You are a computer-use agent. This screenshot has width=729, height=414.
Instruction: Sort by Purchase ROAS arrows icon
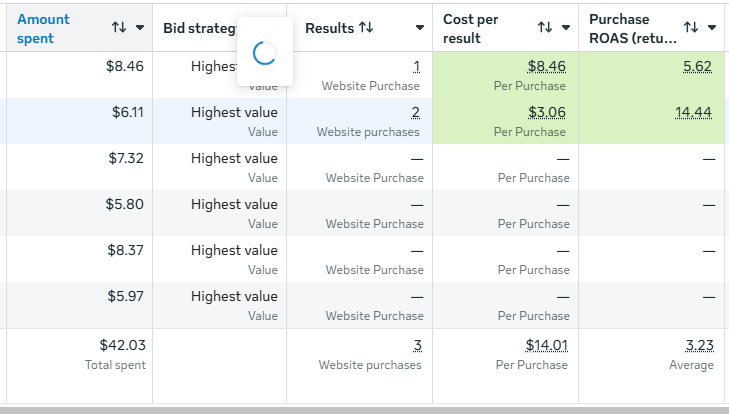691,27
